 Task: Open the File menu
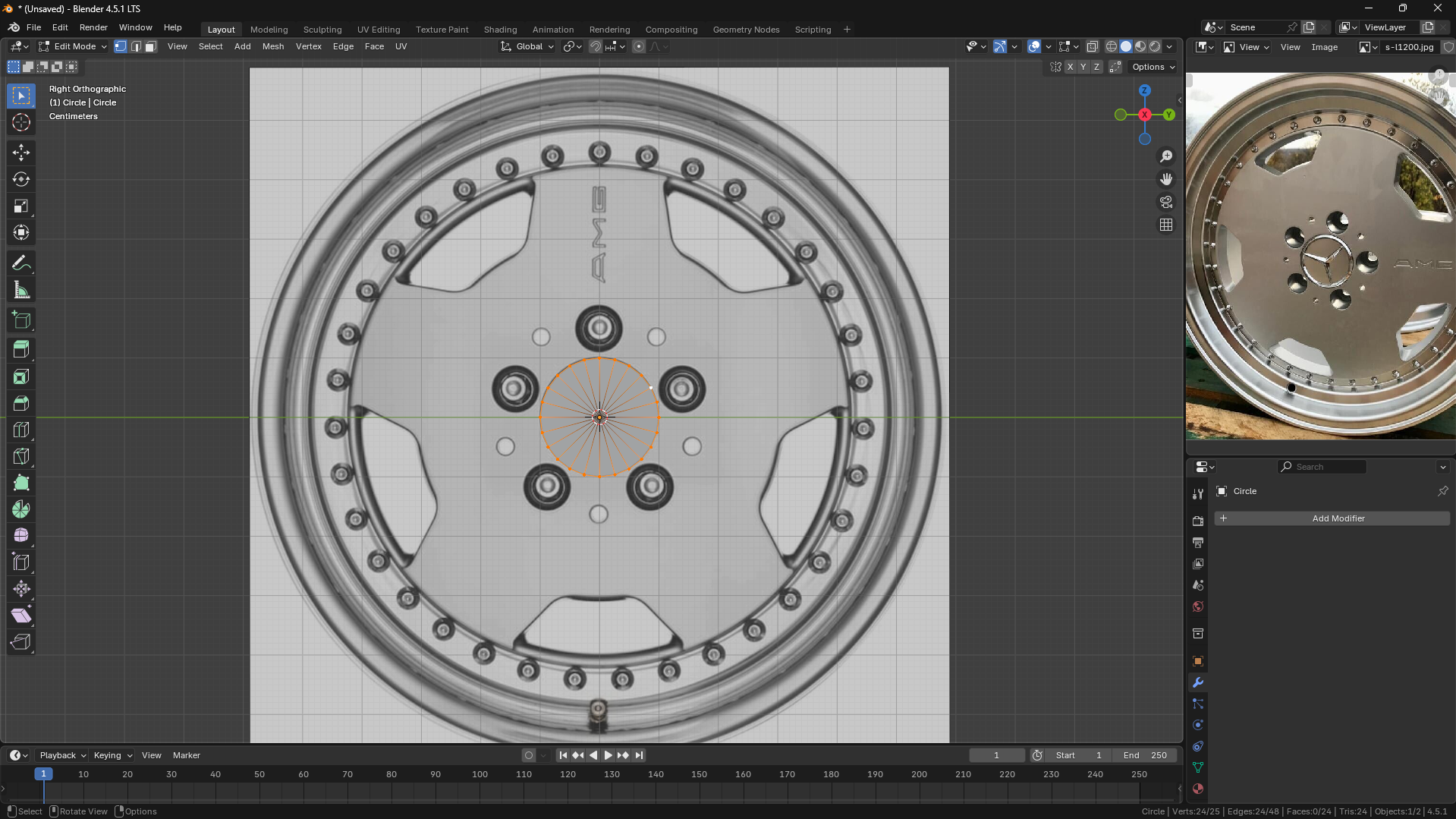pyautogui.click(x=34, y=27)
